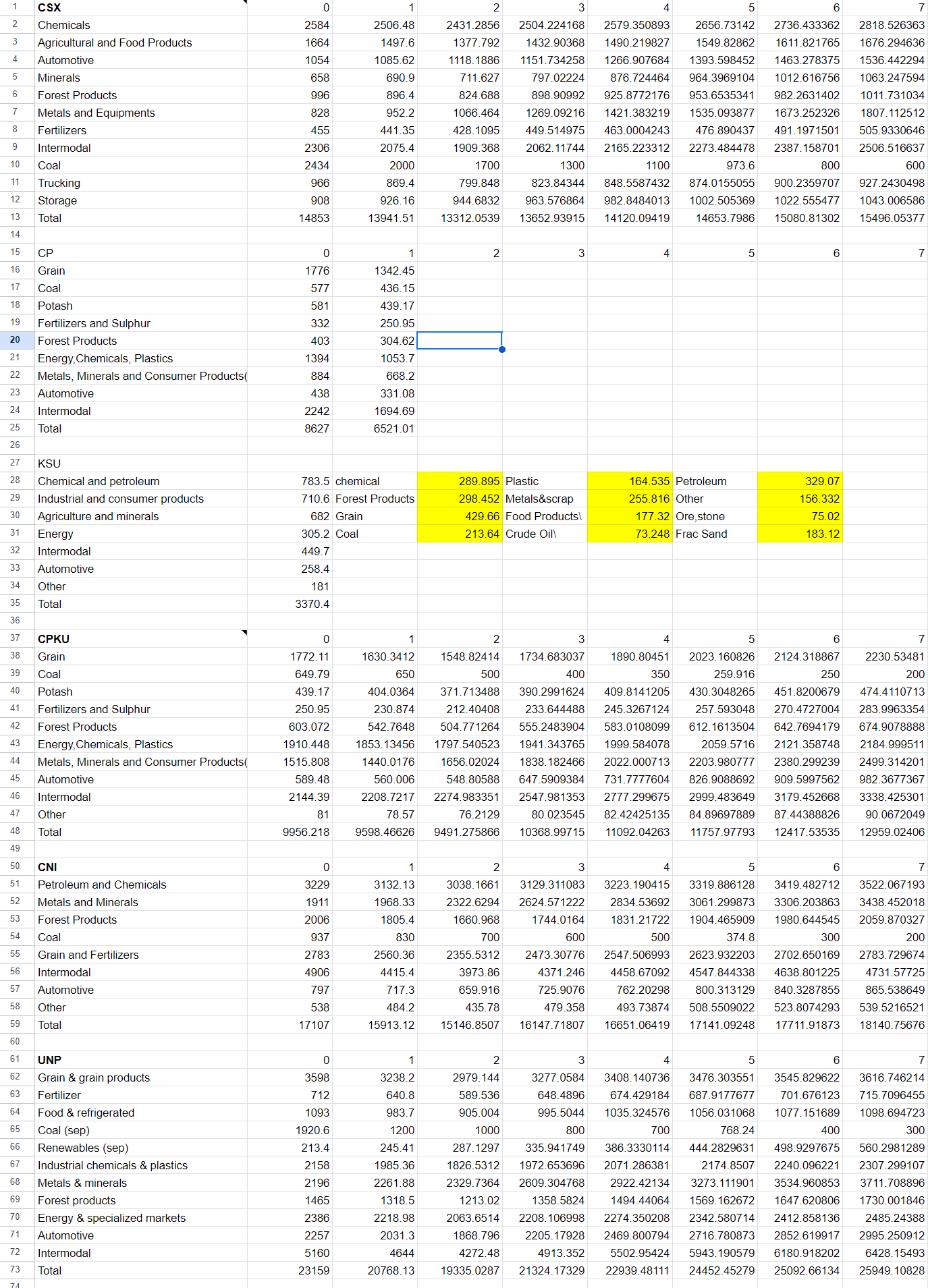
Task: Click the Metals and Equipments label
Action: (x=96, y=113)
